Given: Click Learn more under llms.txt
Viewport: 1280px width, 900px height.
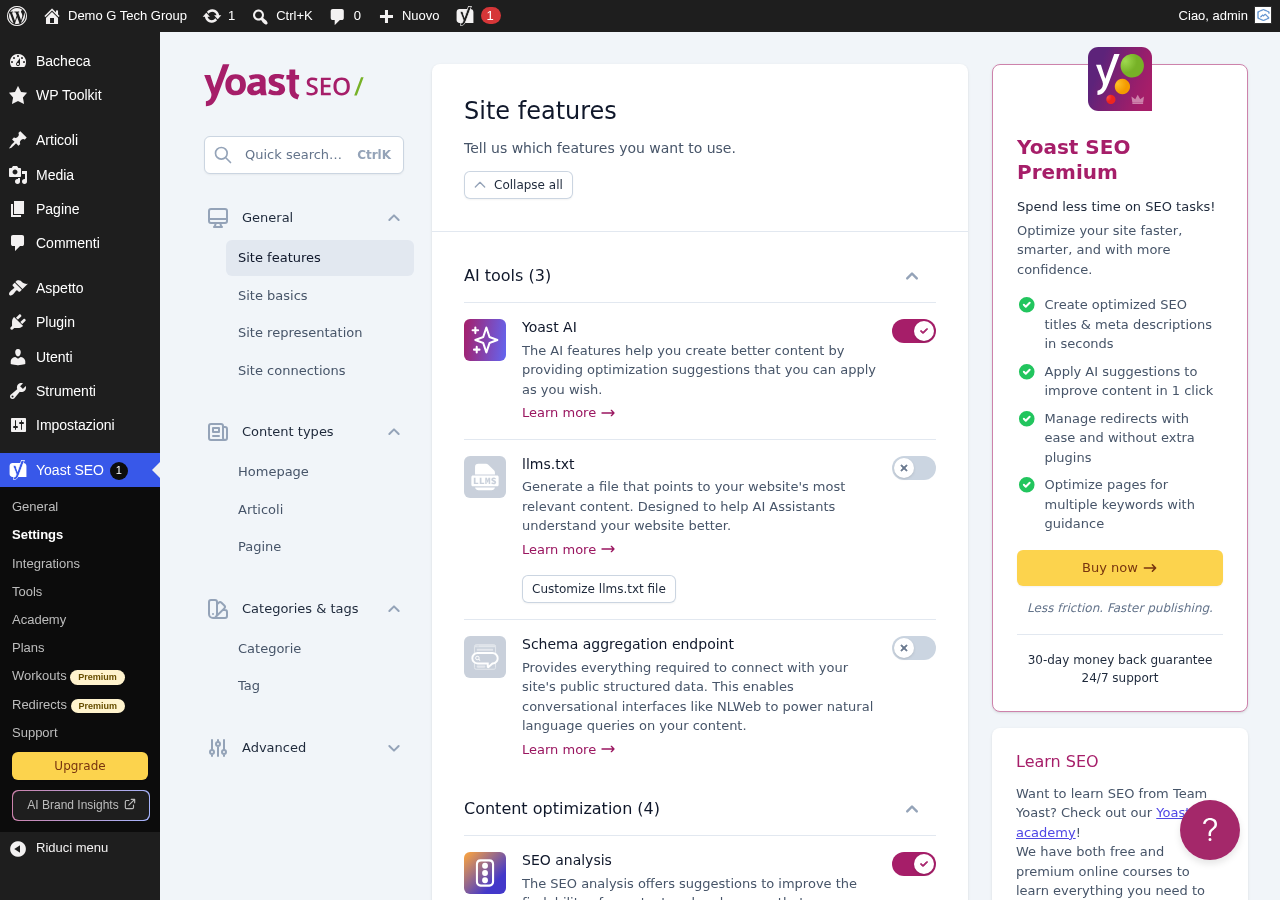Looking at the screenshot, I should (568, 550).
